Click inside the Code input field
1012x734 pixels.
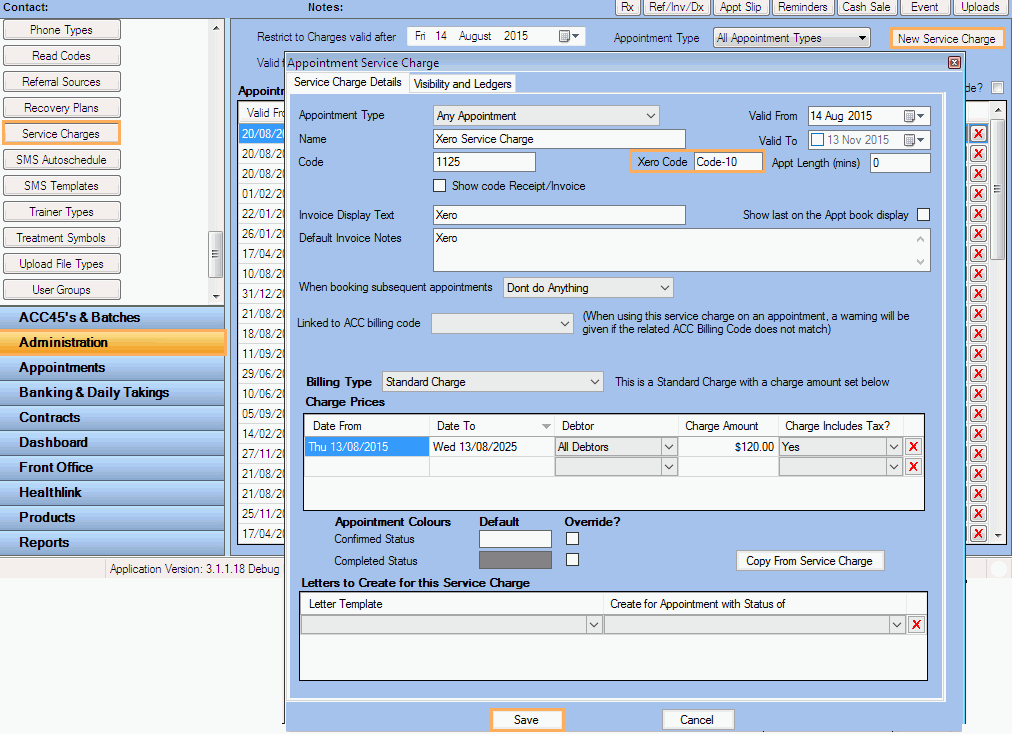point(484,160)
